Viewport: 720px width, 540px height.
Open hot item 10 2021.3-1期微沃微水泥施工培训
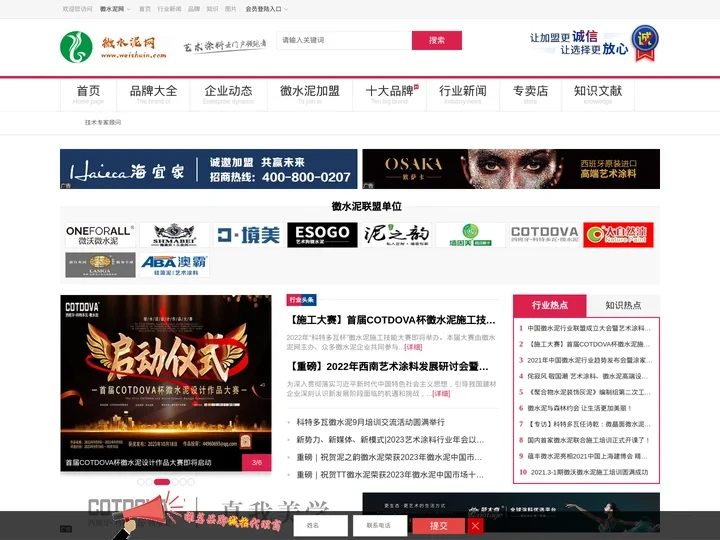point(589,472)
